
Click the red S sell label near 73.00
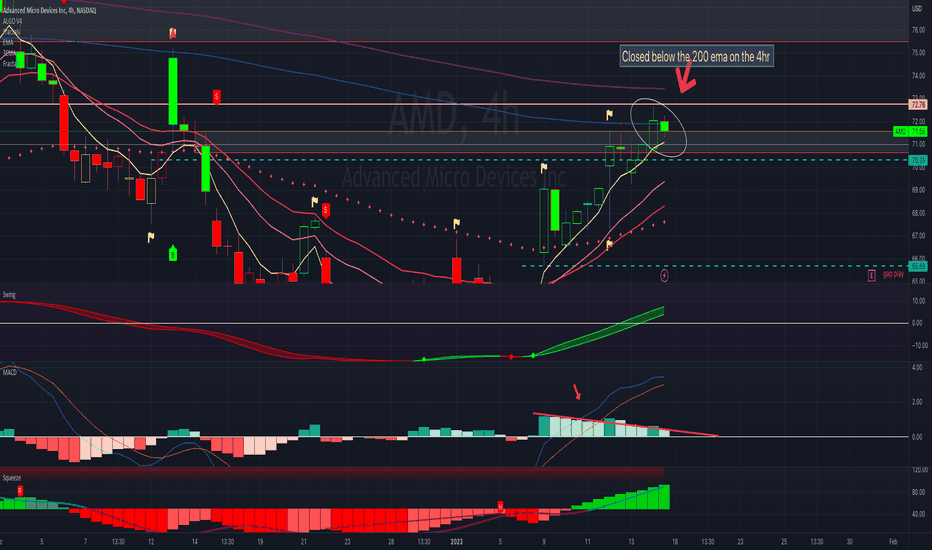(x=216, y=96)
